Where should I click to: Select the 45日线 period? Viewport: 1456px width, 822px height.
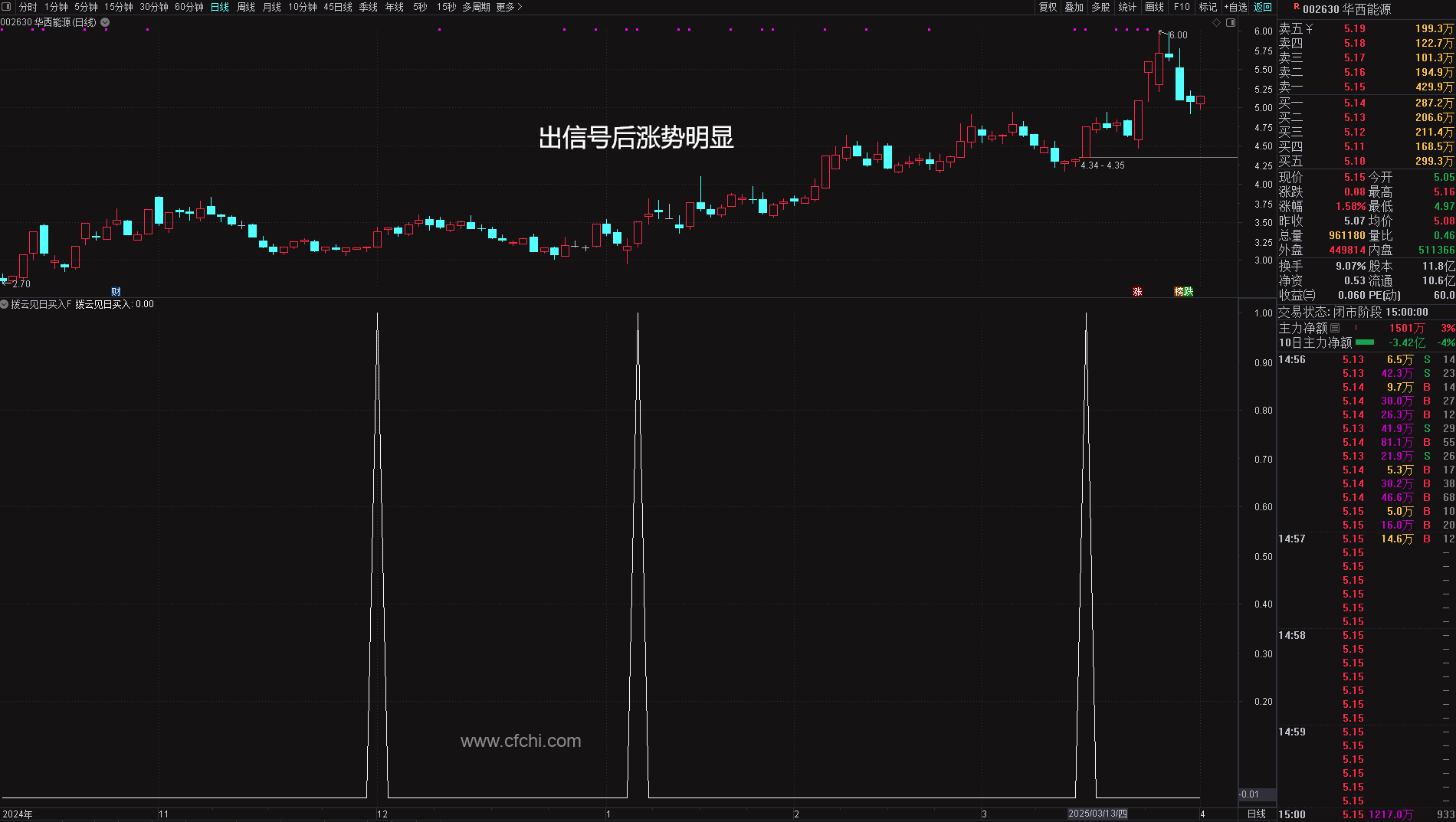tap(338, 7)
